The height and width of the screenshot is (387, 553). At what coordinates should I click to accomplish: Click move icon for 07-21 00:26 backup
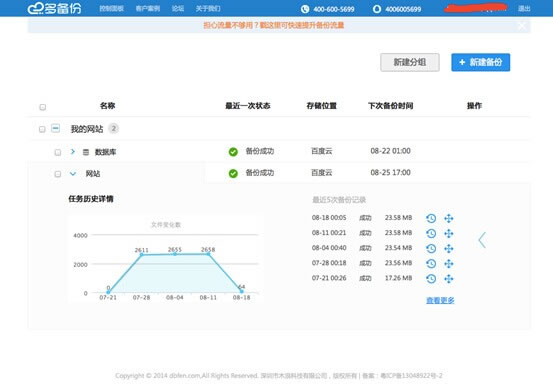[449, 279]
